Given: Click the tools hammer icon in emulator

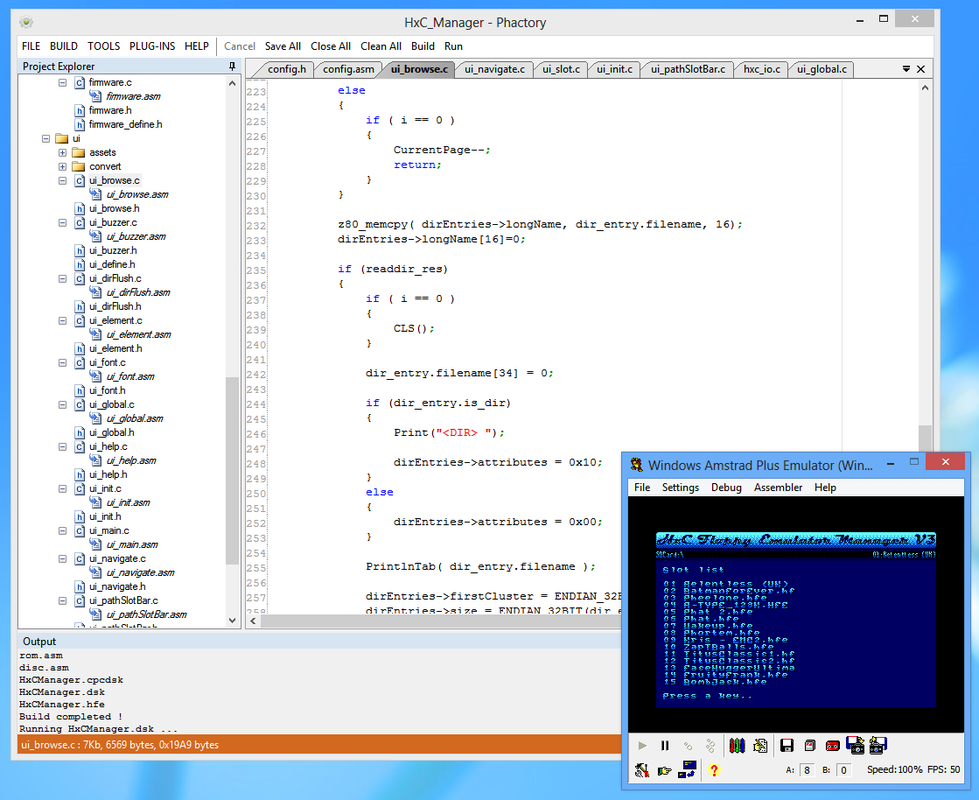Looking at the screenshot, I should pyautogui.click(x=642, y=770).
